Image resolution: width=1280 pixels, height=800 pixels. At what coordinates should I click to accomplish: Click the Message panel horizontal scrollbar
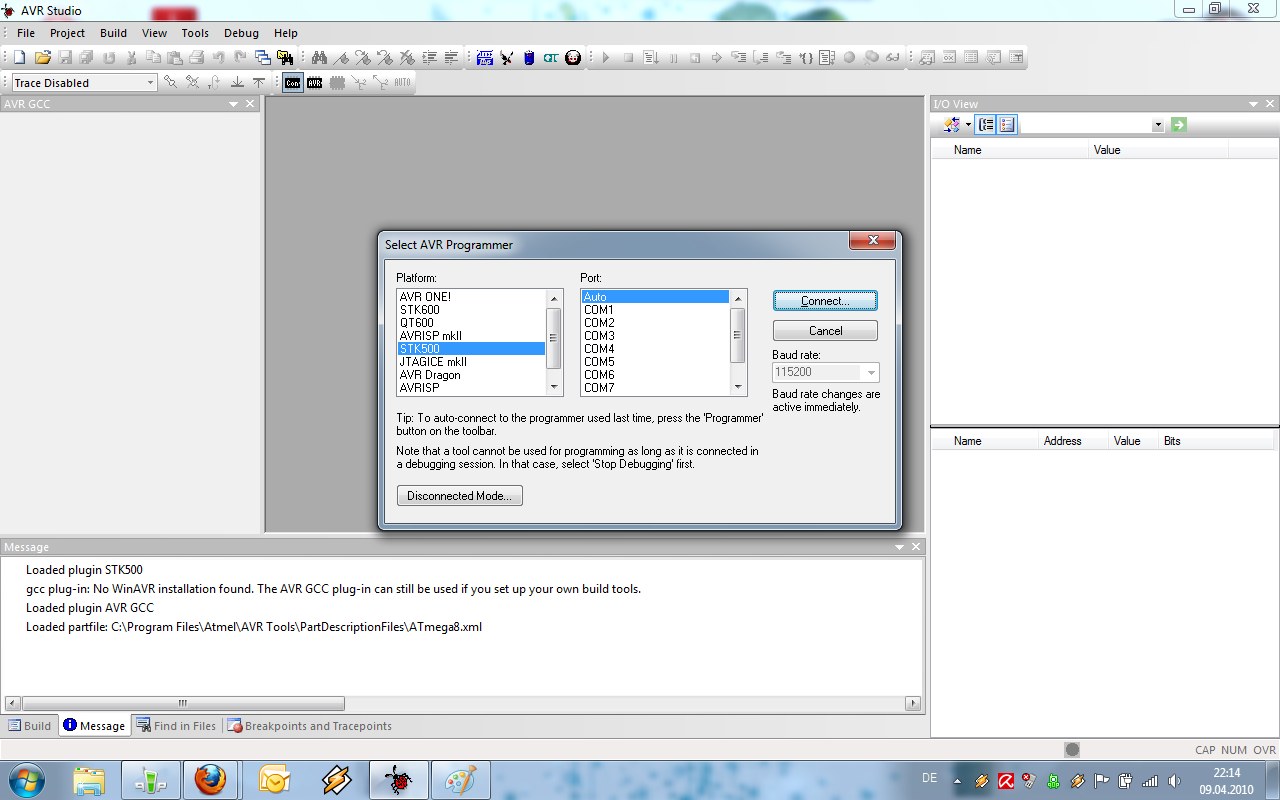(x=463, y=703)
